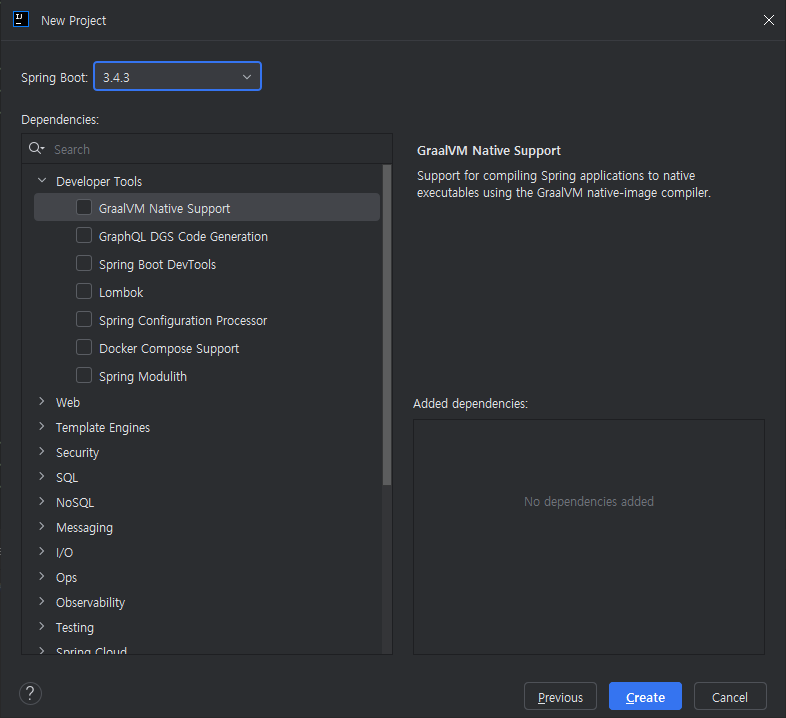The height and width of the screenshot is (718, 786).
Task: Click the dependencies list scrollbar
Action: tap(386, 325)
